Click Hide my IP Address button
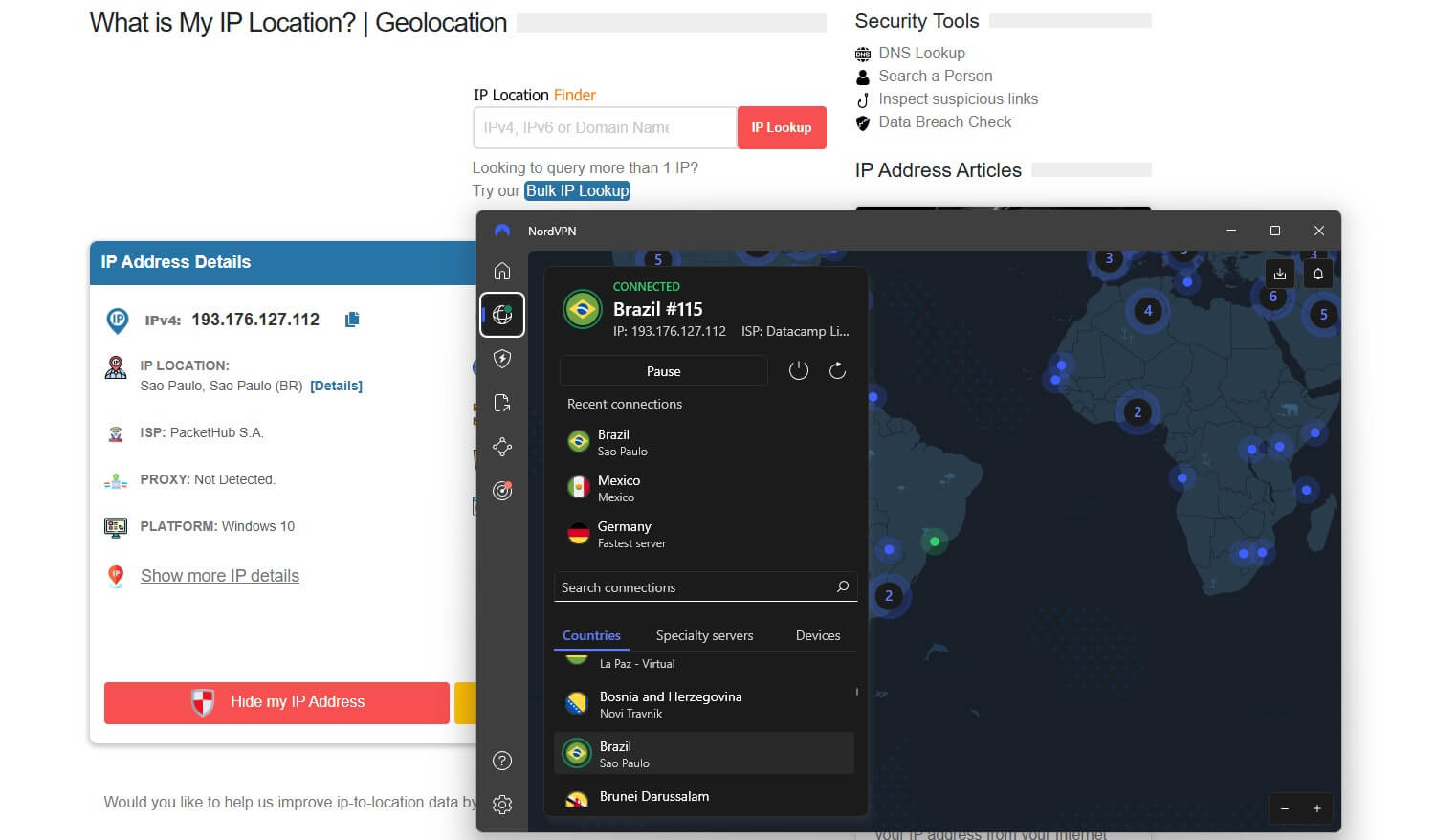The height and width of the screenshot is (840, 1436). [276, 701]
